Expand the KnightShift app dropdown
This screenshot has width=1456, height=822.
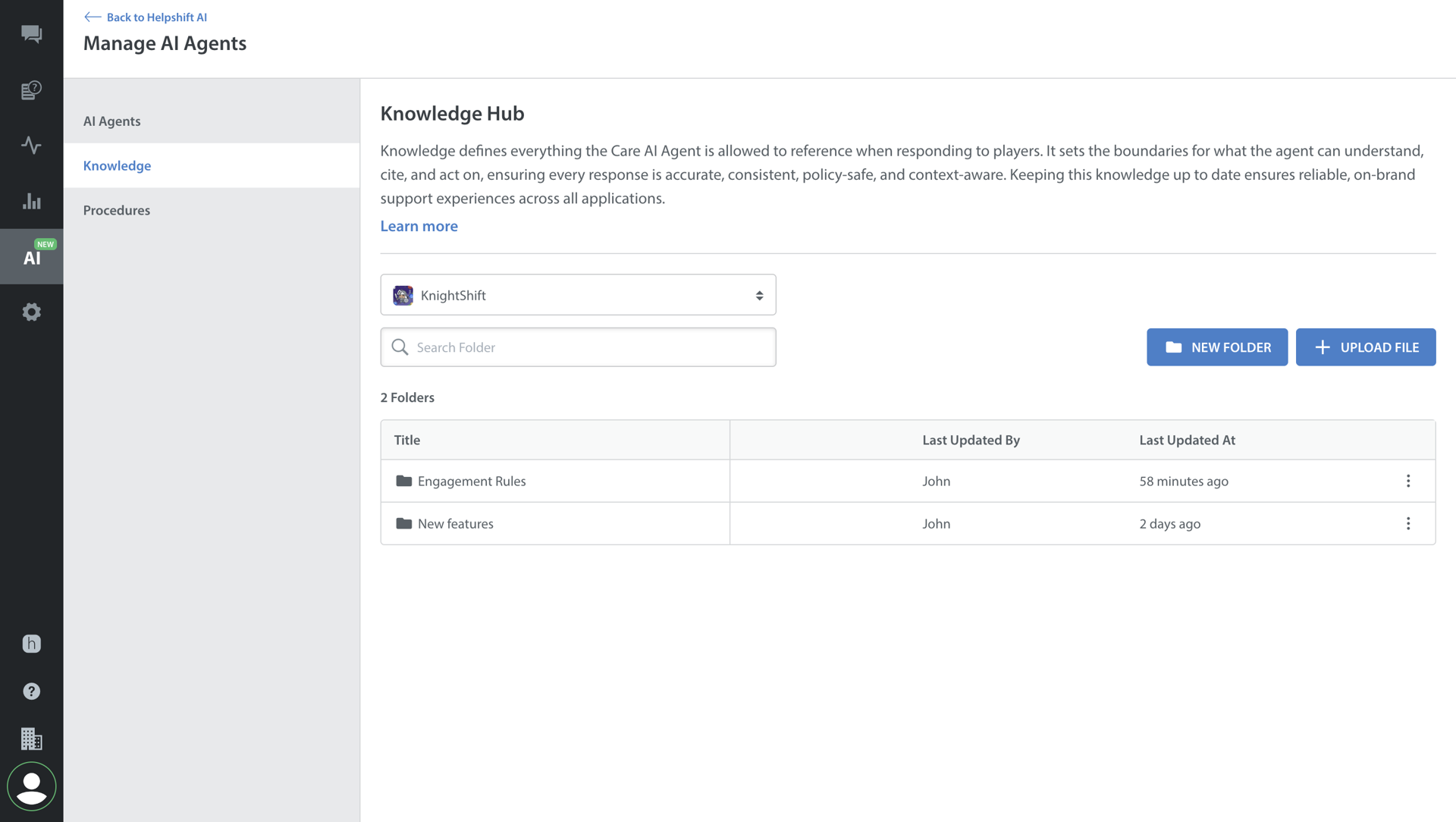click(578, 295)
